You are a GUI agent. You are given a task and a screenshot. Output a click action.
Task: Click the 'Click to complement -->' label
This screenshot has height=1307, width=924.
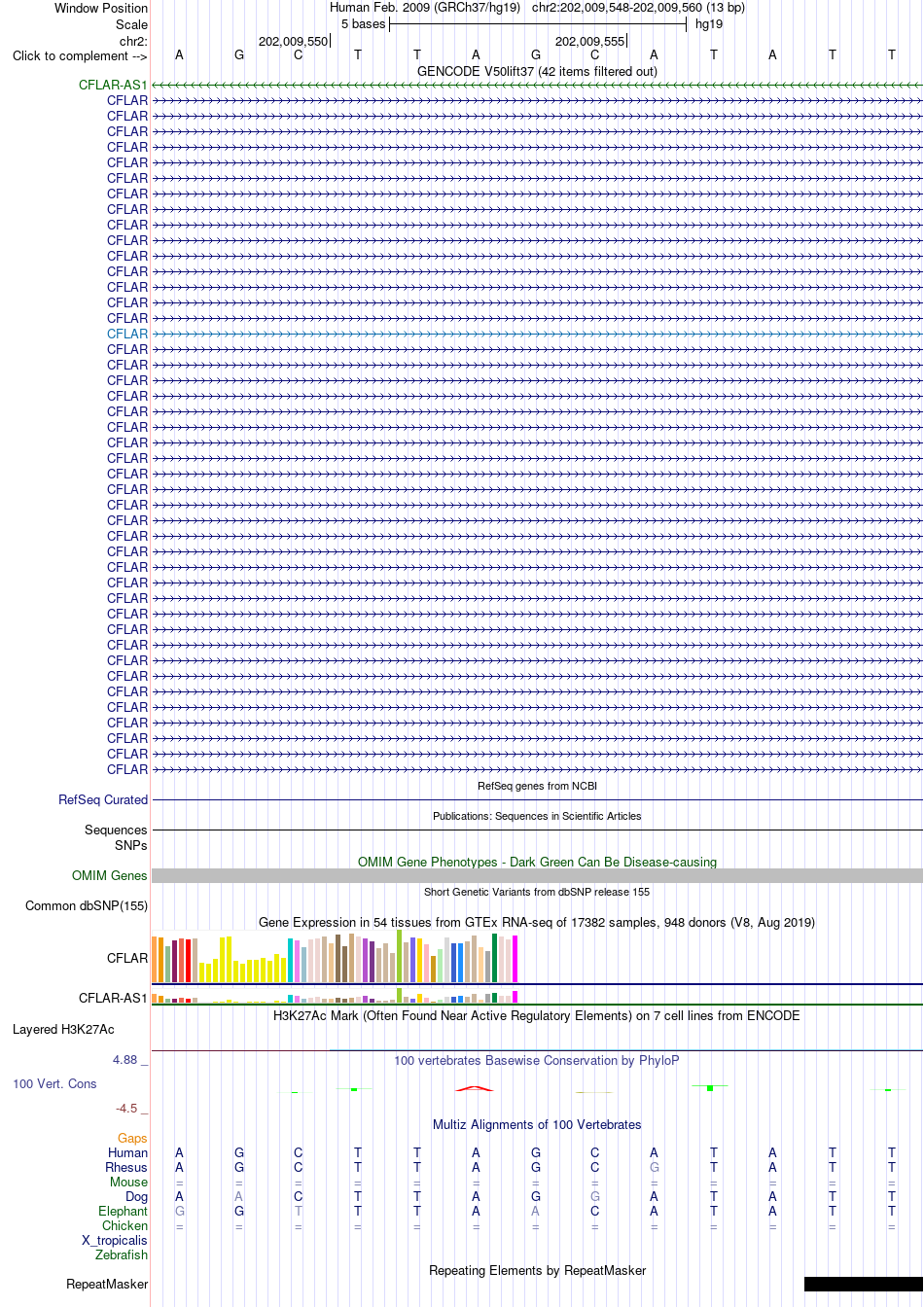click(80, 55)
